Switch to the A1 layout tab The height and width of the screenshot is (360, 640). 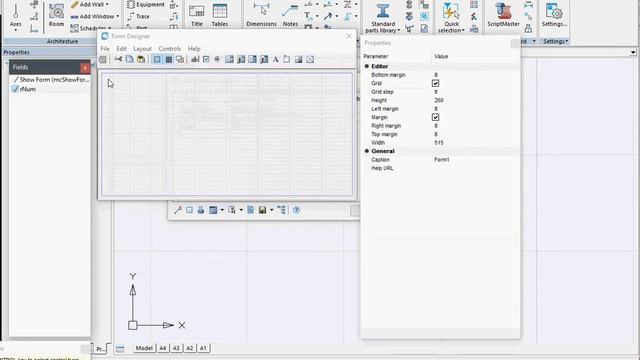(203, 348)
